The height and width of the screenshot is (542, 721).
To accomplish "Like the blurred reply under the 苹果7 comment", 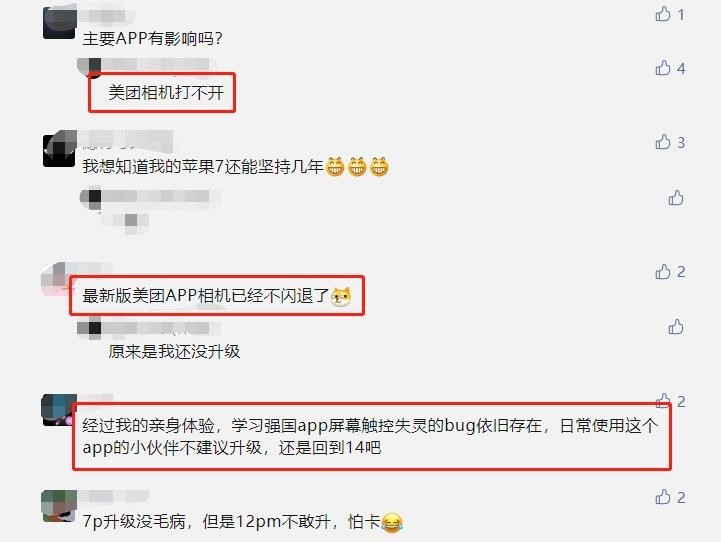I will (675, 198).
